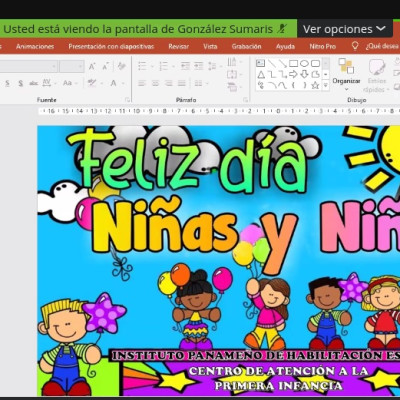This screenshot has width=400, height=400.
Task: Select the triangle shape
Action: tap(261, 75)
